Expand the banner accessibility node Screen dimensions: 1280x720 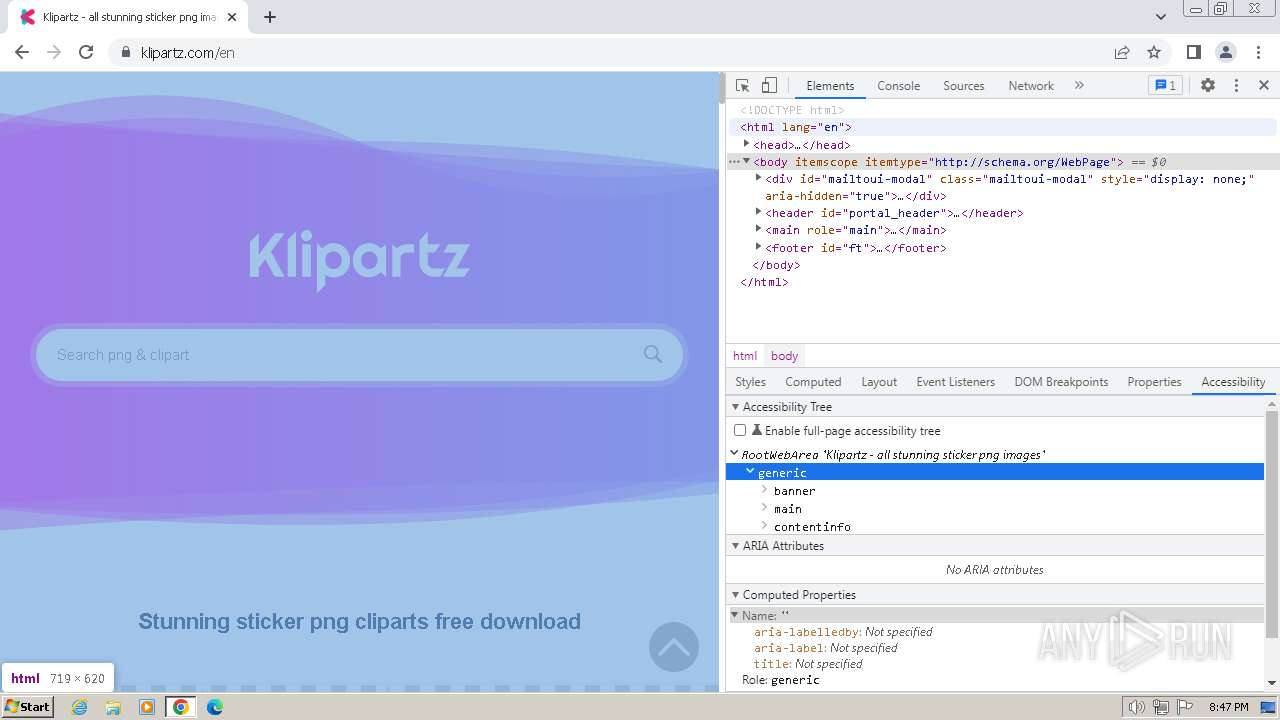764,490
